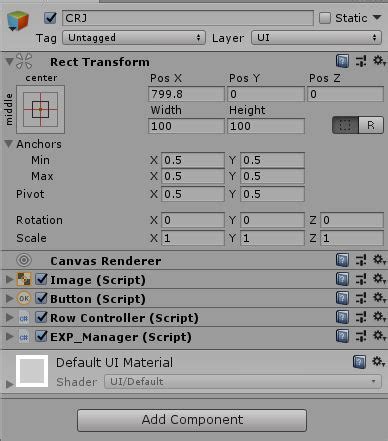Viewport: 388px width, 441px height.
Task: Open Button (Script) help reference icon
Action: coord(342,298)
